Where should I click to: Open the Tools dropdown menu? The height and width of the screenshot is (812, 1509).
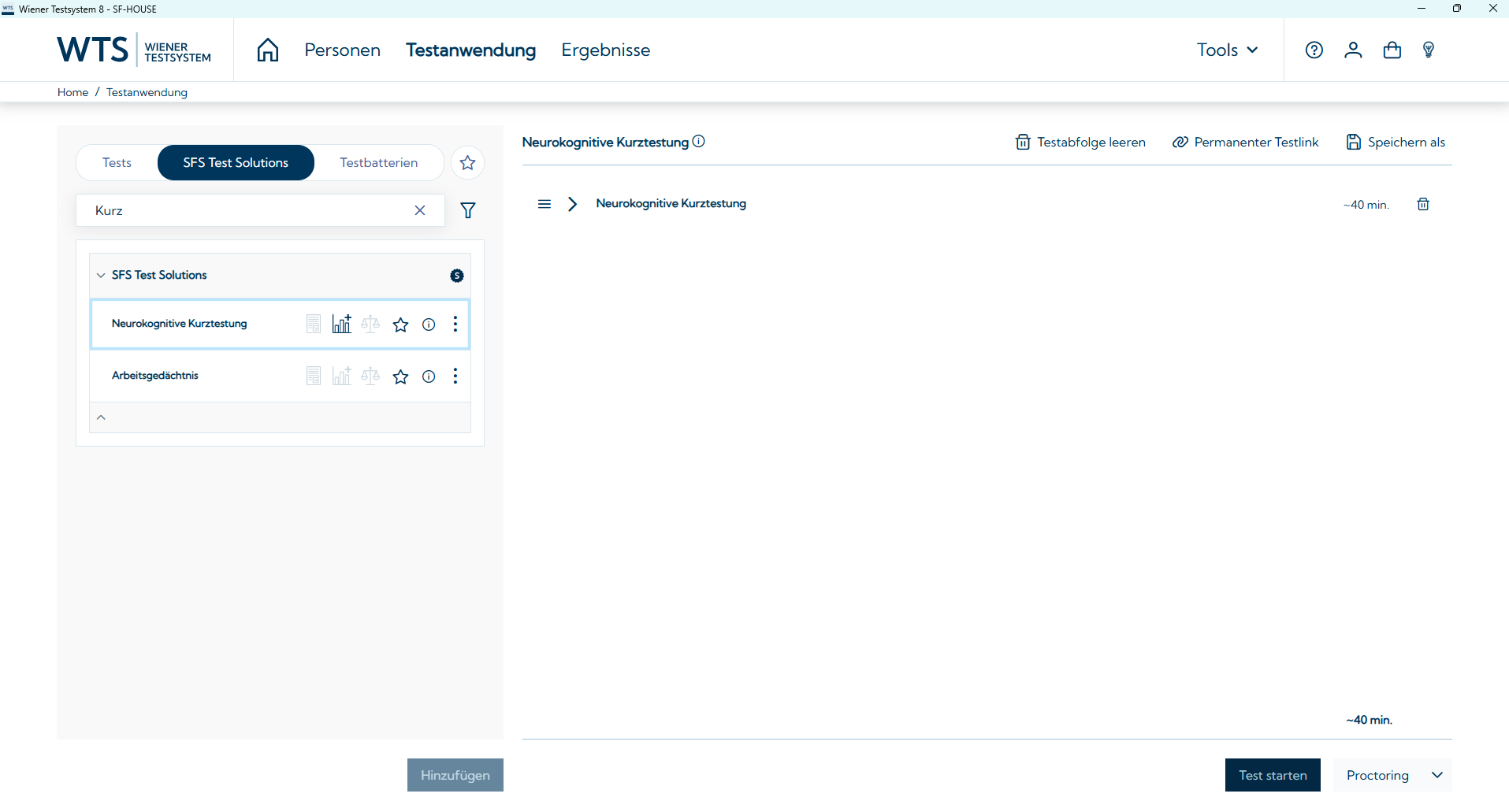point(1228,50)
